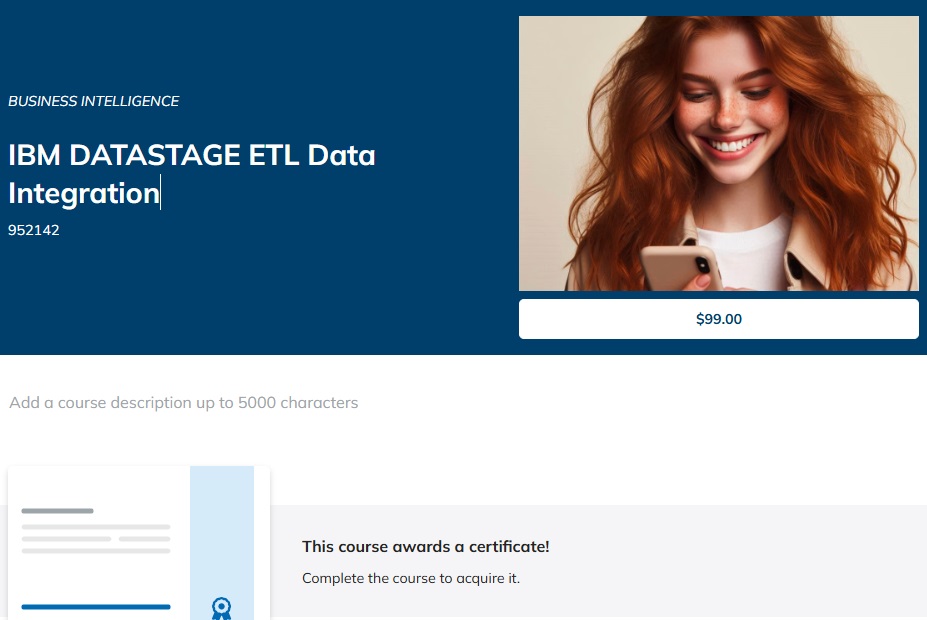Click the course image of the woman
This screenshot has height=620, width=927.
(x=718, y=153)
